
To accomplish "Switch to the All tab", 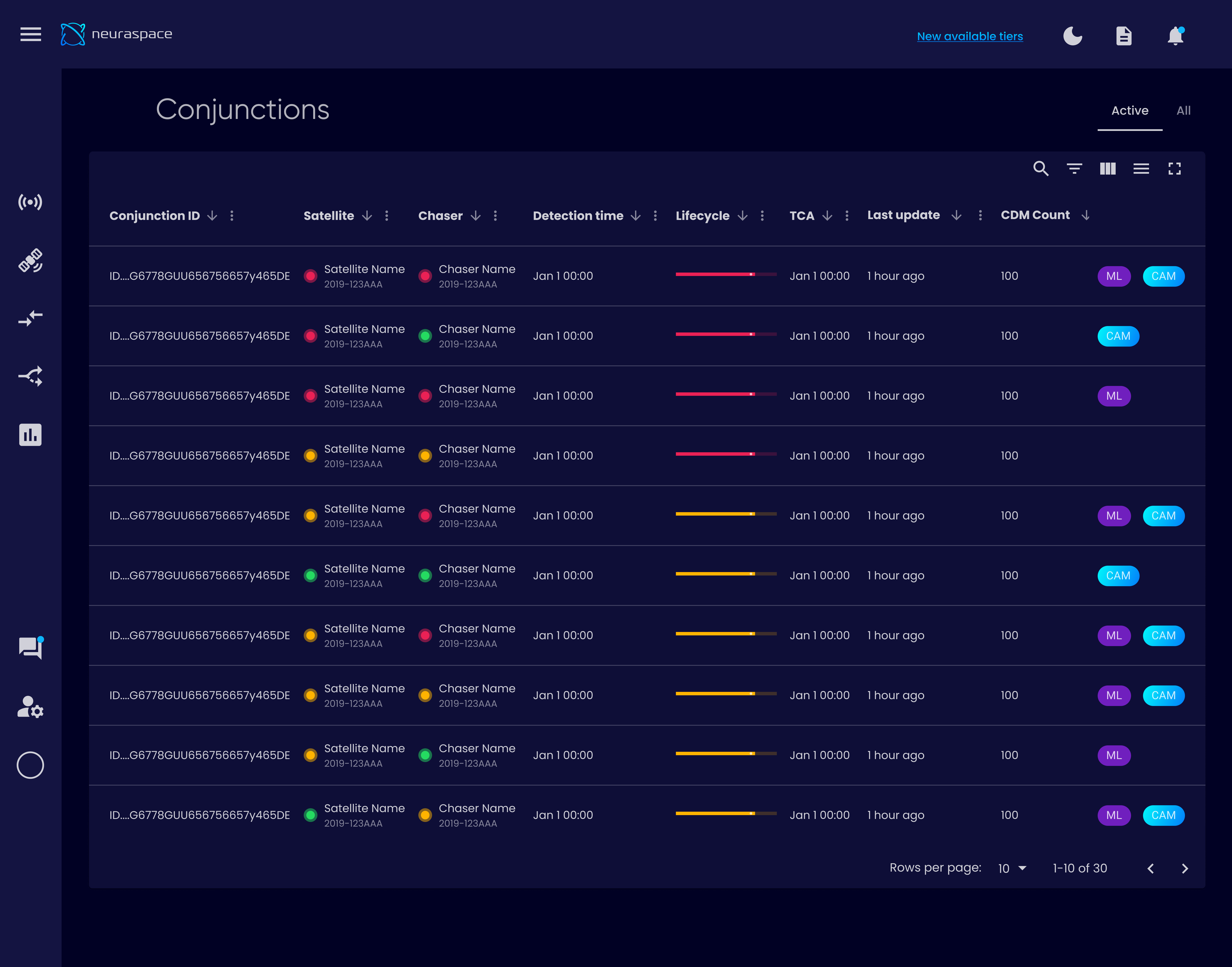I will pyautogui.click(x=1183, y=111).
